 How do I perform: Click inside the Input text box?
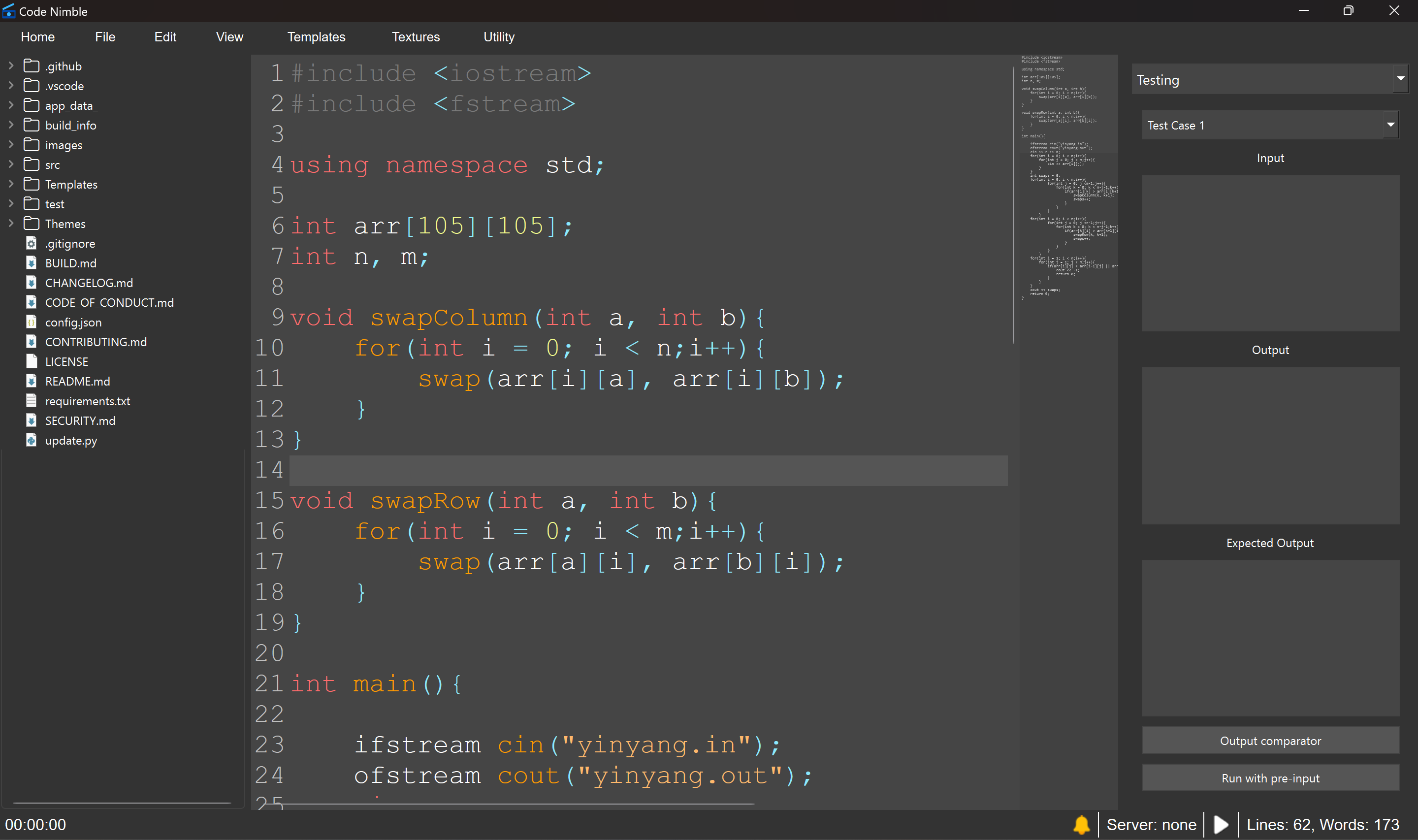tap(1270, 253)
